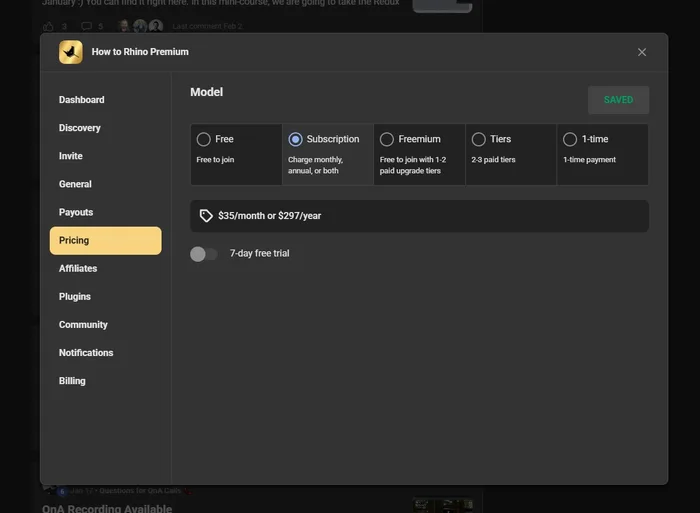This screenshot has width=700, height=513.
Task: Close the settings dialog with the X
Action: [x=642, y=52]
